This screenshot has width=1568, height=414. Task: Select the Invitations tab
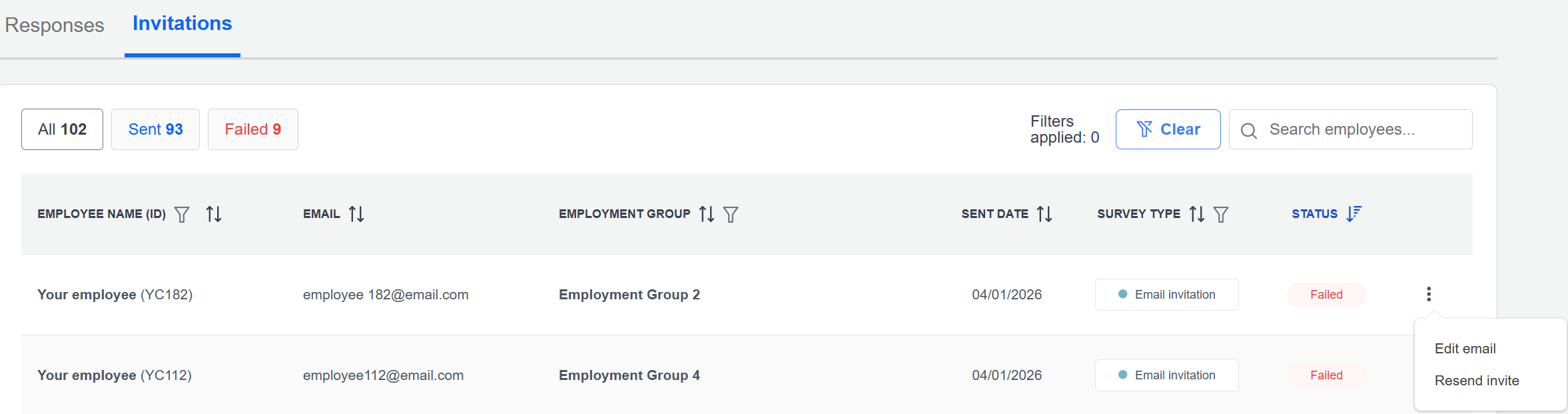click(x=182, y=24)
